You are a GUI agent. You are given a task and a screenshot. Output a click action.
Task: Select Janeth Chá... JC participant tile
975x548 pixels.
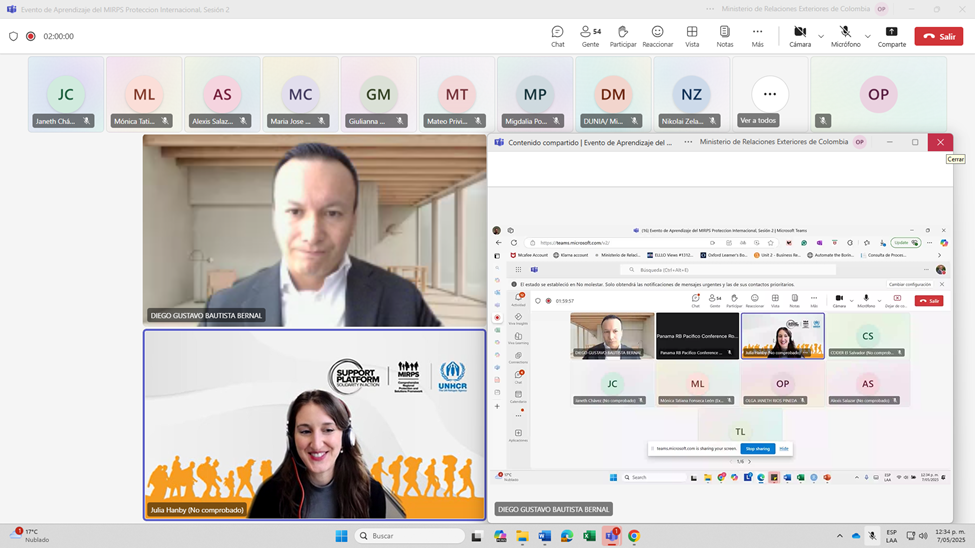pyautogui.click(x=66, y=94)
